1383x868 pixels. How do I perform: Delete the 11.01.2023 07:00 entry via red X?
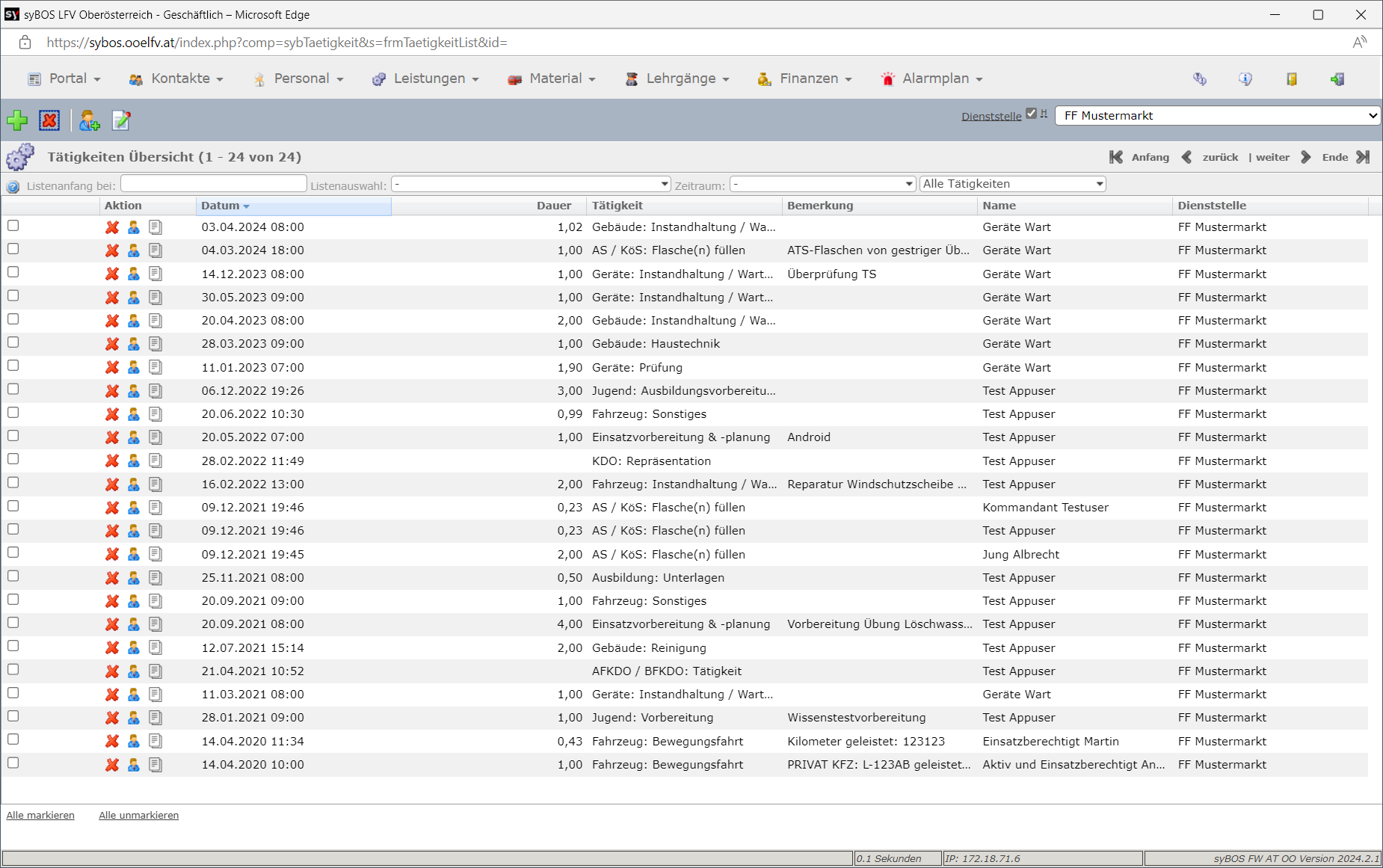(x=112, y=368)
